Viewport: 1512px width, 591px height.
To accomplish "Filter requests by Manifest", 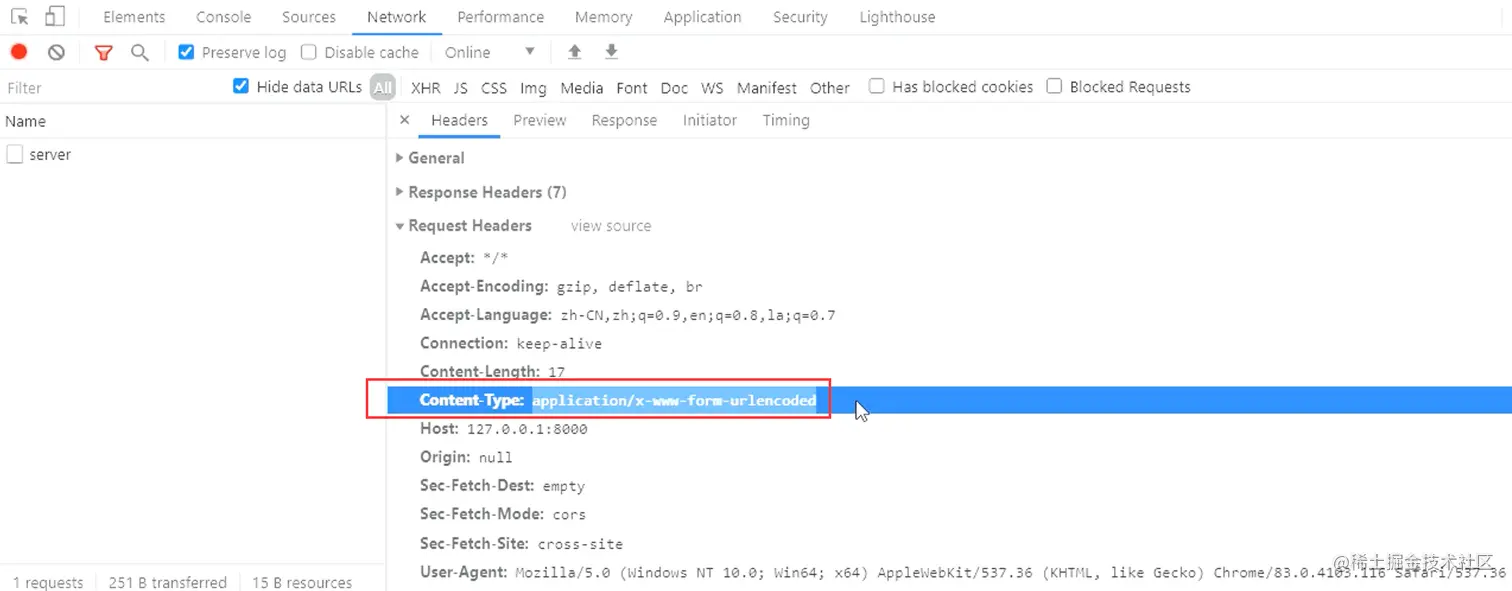I will pos(767,88).
